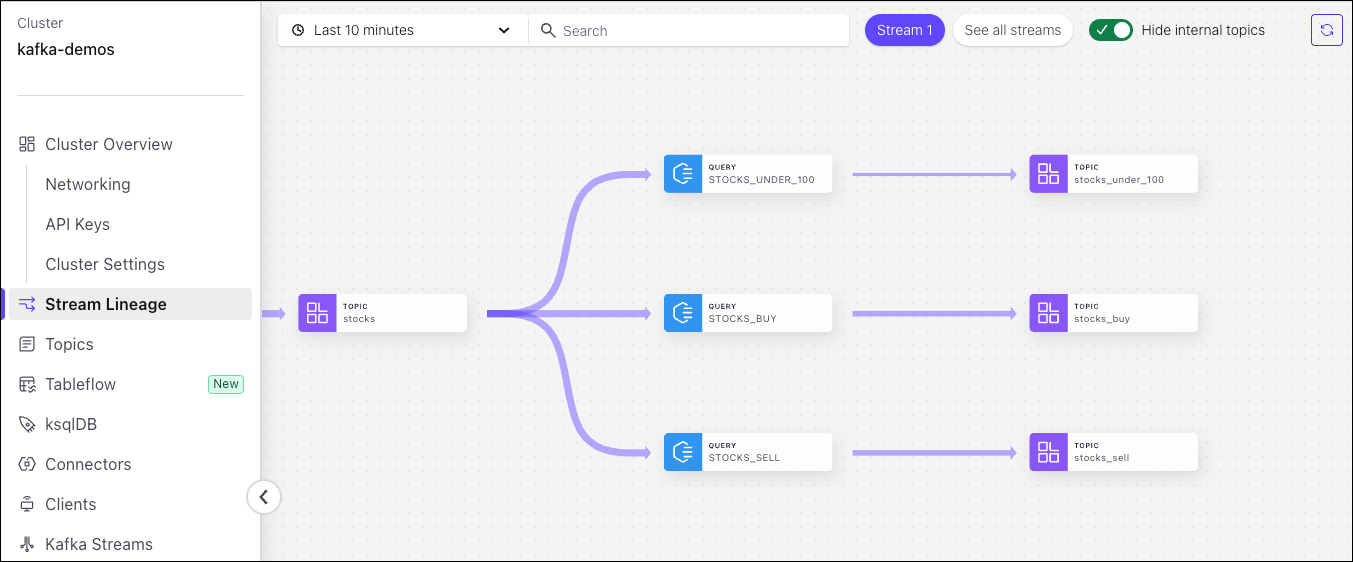Open API Keys under Cluster Overview
The image size is (1353, 562).
point(77,224)
